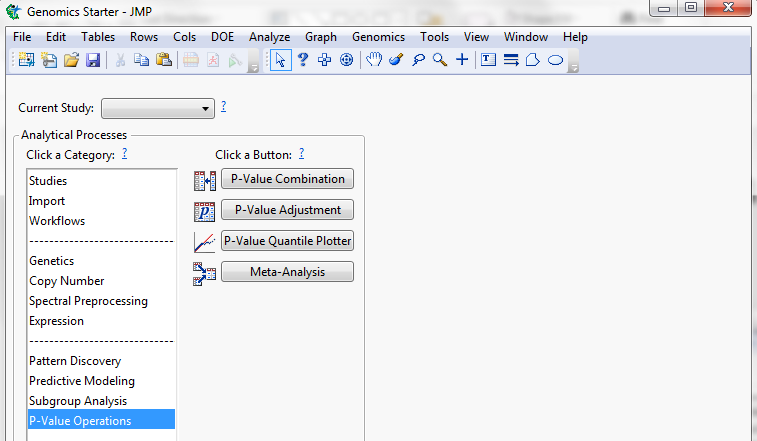Click the Open file folder icon
The image size is (757, 441).
click(x=71, y=60)
